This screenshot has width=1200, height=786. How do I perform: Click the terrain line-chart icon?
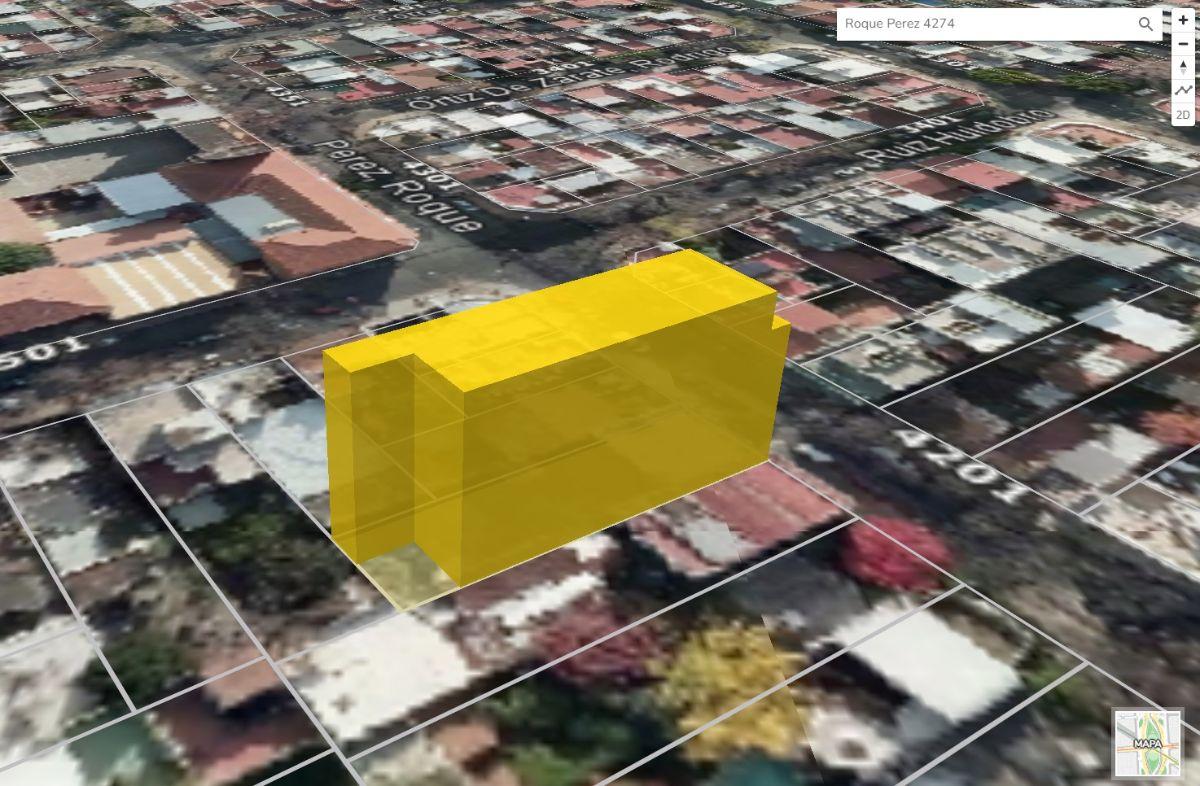pos(1183,90)
